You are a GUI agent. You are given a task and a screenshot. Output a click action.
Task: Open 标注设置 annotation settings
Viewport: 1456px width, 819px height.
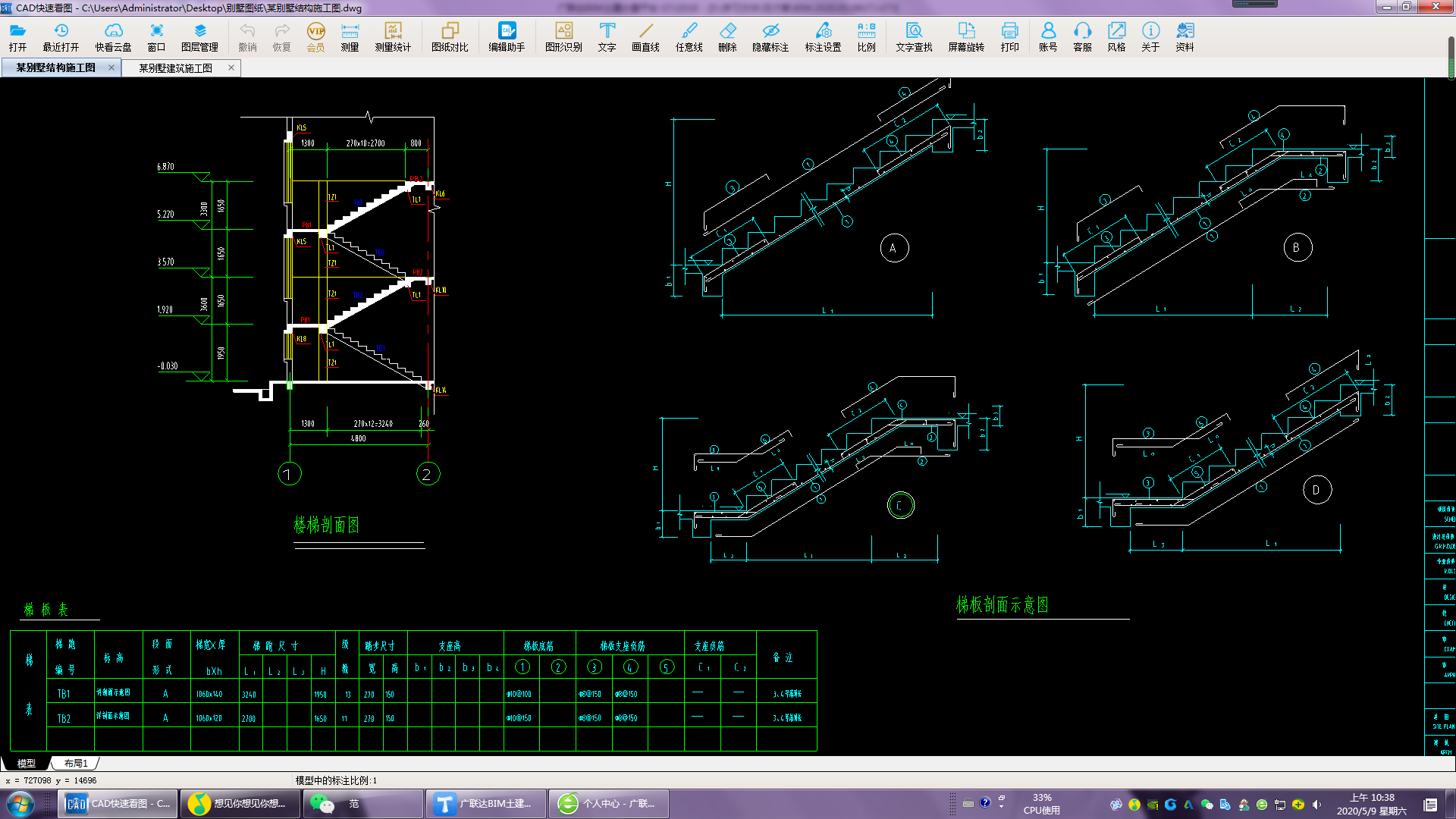click(x=823, y=37)
